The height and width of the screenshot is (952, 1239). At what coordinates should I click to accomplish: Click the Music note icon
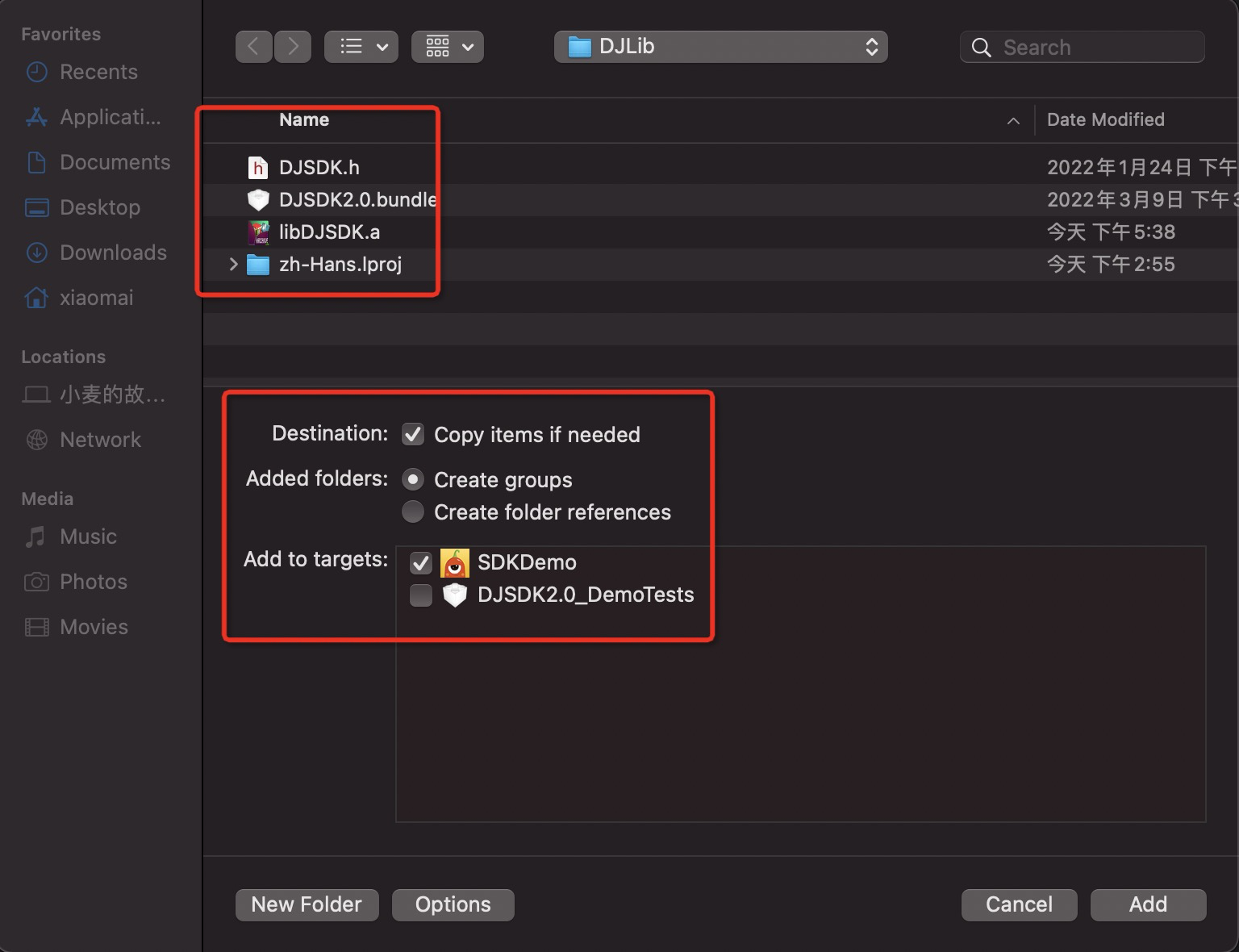click(x=35, y=537)
